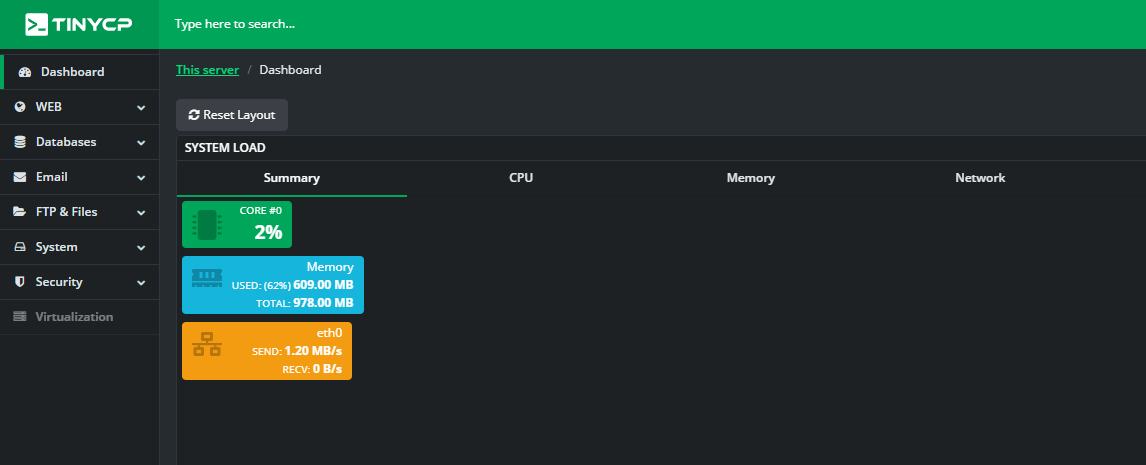Click the CPU chip icon in CORE #0 tile
Screen dimensions: 1146x465
tap(206, 225)
